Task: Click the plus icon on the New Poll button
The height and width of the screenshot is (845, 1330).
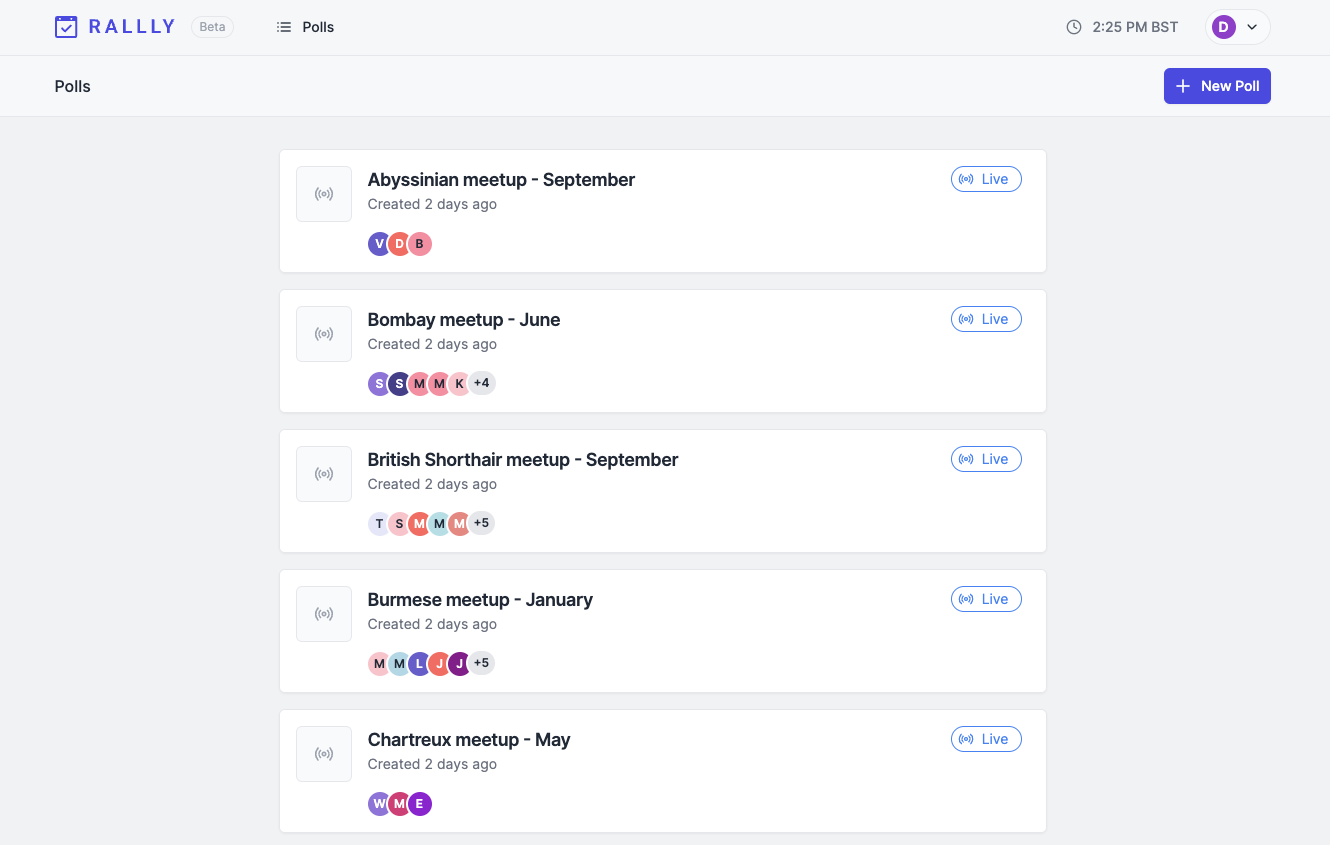Action: (1183, 86)
